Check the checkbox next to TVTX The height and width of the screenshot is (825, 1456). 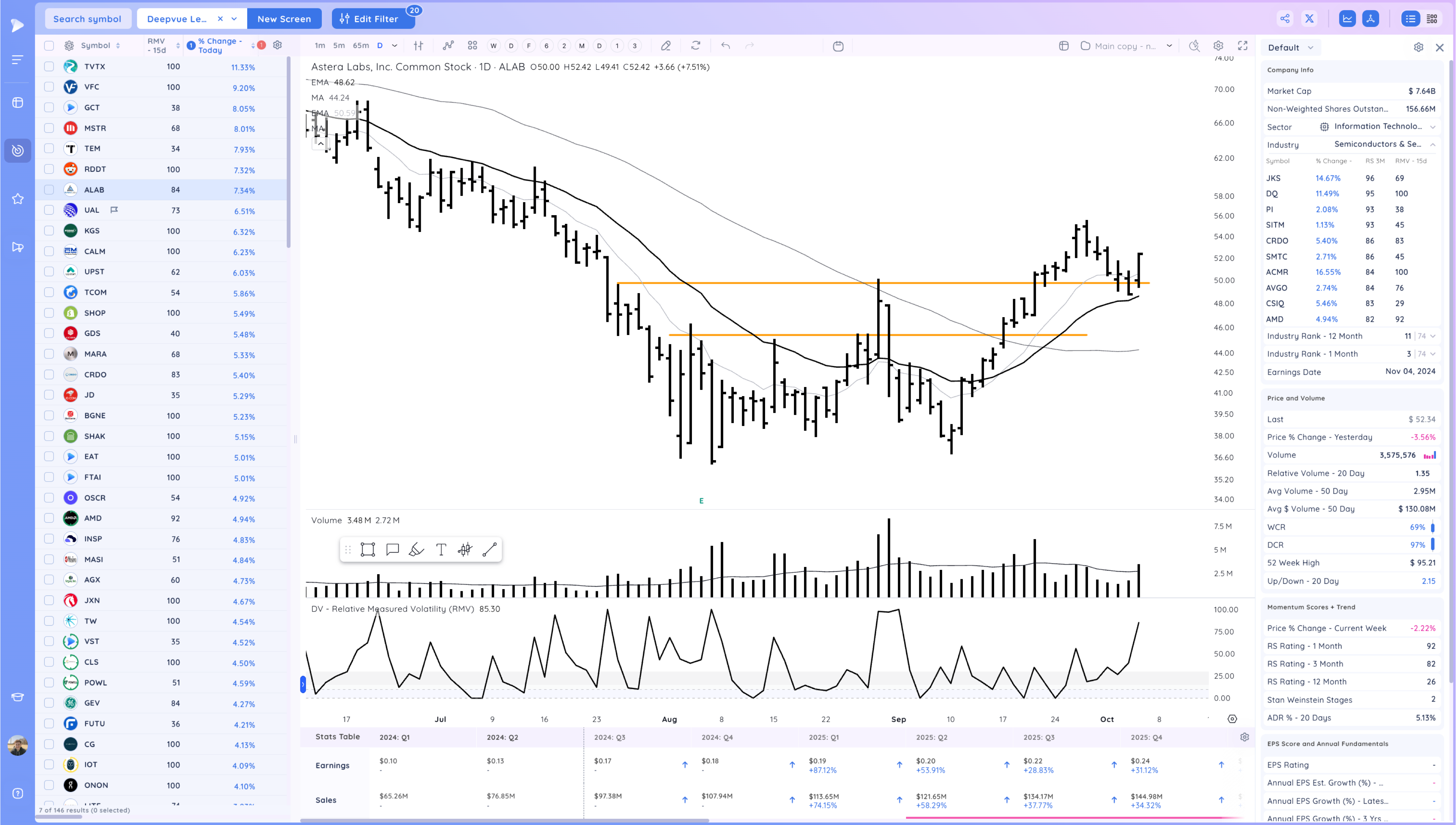click(x=49, y=66)
